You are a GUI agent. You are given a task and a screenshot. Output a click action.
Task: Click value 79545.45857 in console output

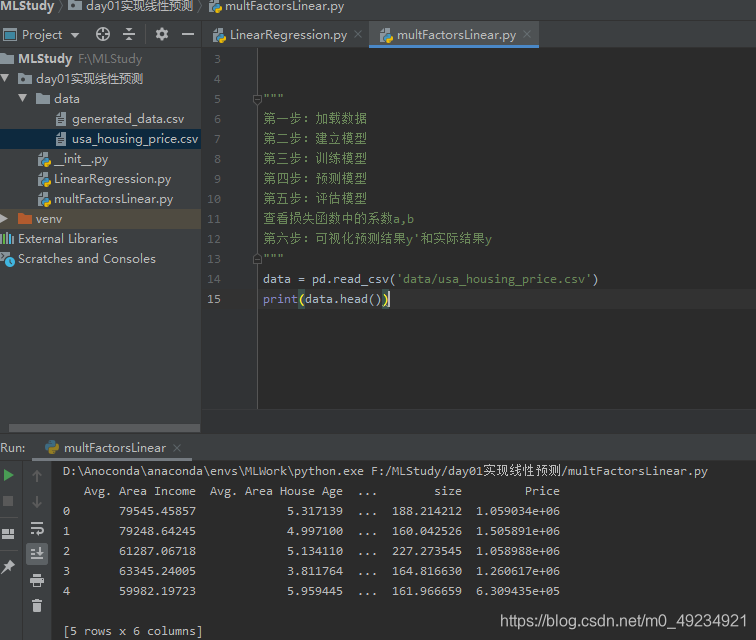[157, 511]
